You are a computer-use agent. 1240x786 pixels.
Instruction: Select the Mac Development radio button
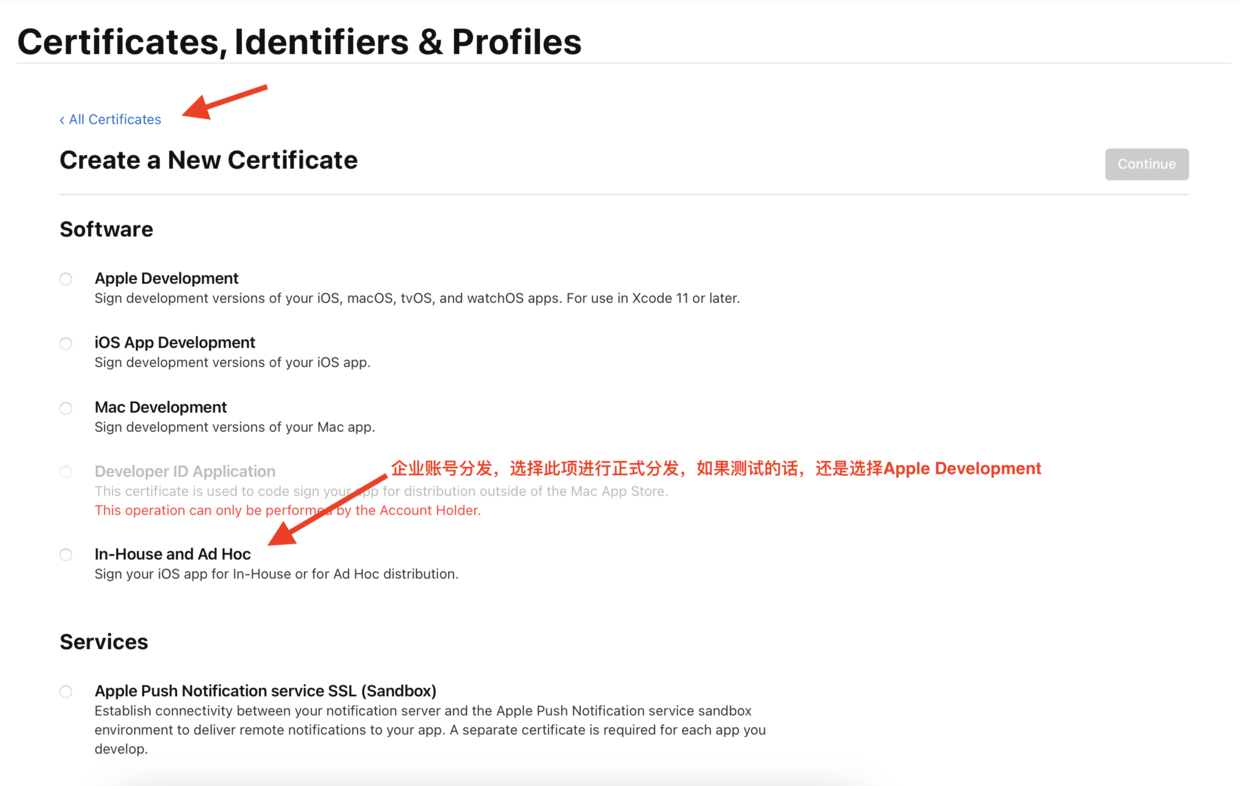(66, 408)
